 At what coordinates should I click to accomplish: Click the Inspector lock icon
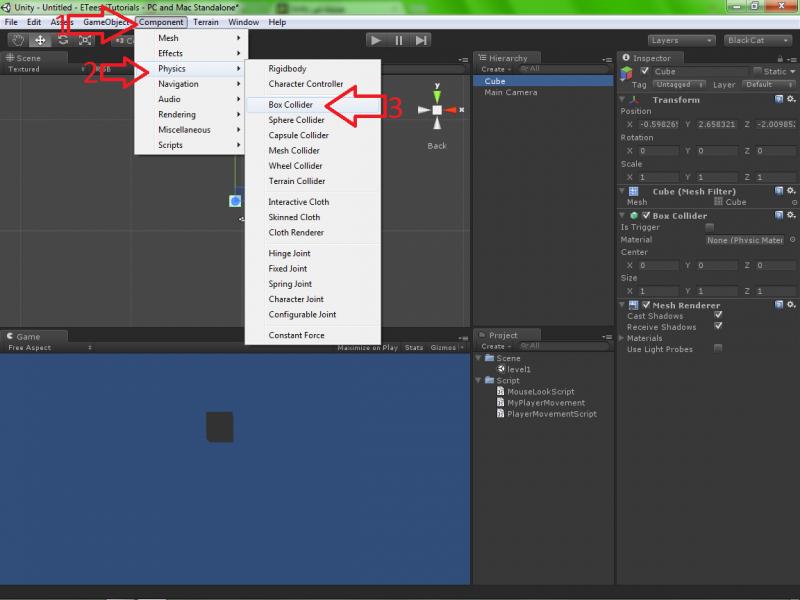(780, 59)
